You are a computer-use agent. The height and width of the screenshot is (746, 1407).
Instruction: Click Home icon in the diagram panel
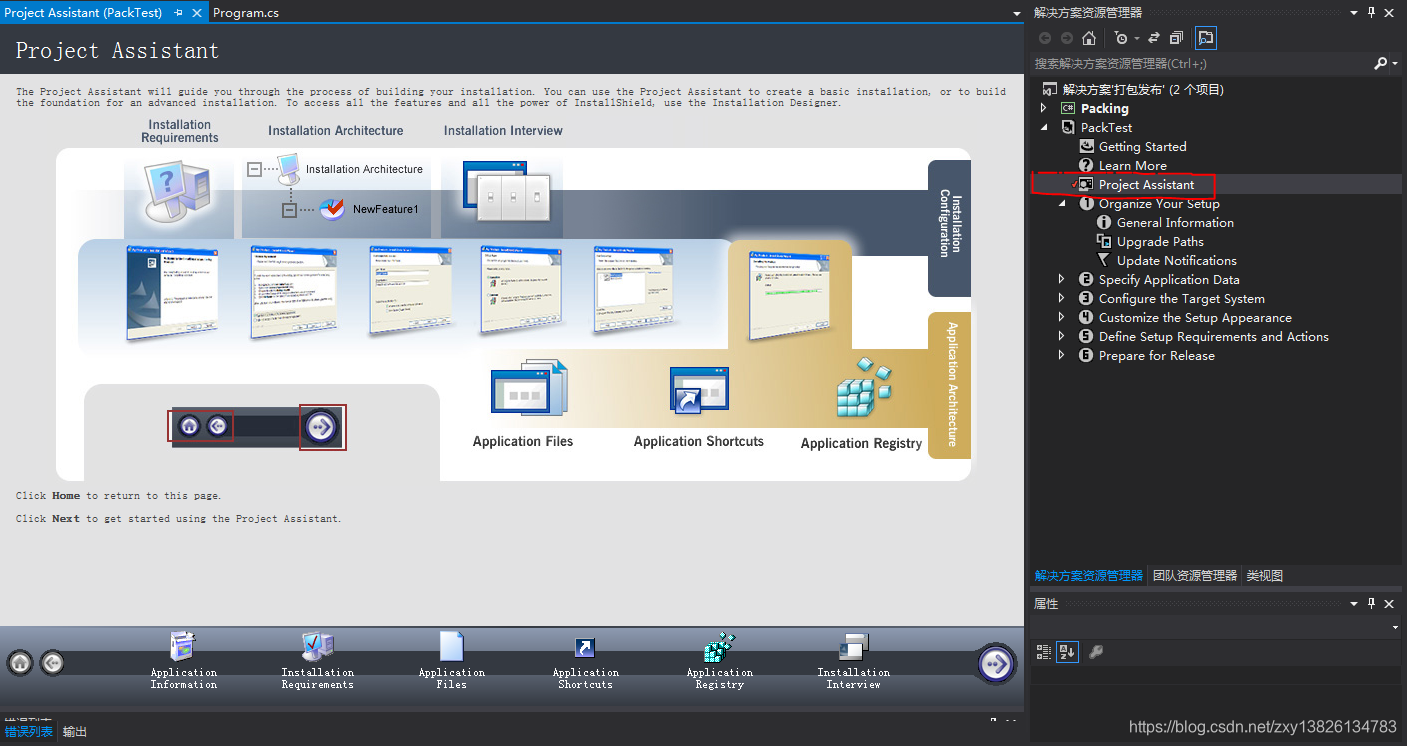[x=189, y=427]
